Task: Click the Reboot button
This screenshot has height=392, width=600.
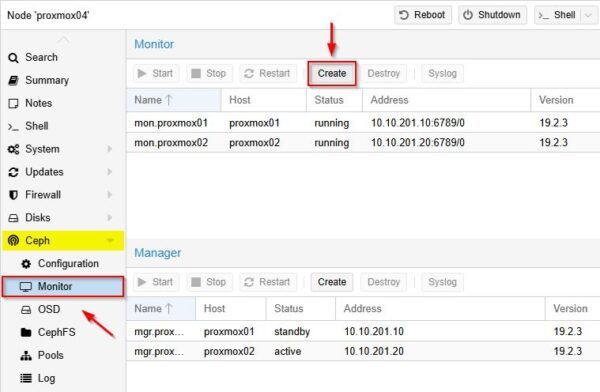Action: pos(423,15)
